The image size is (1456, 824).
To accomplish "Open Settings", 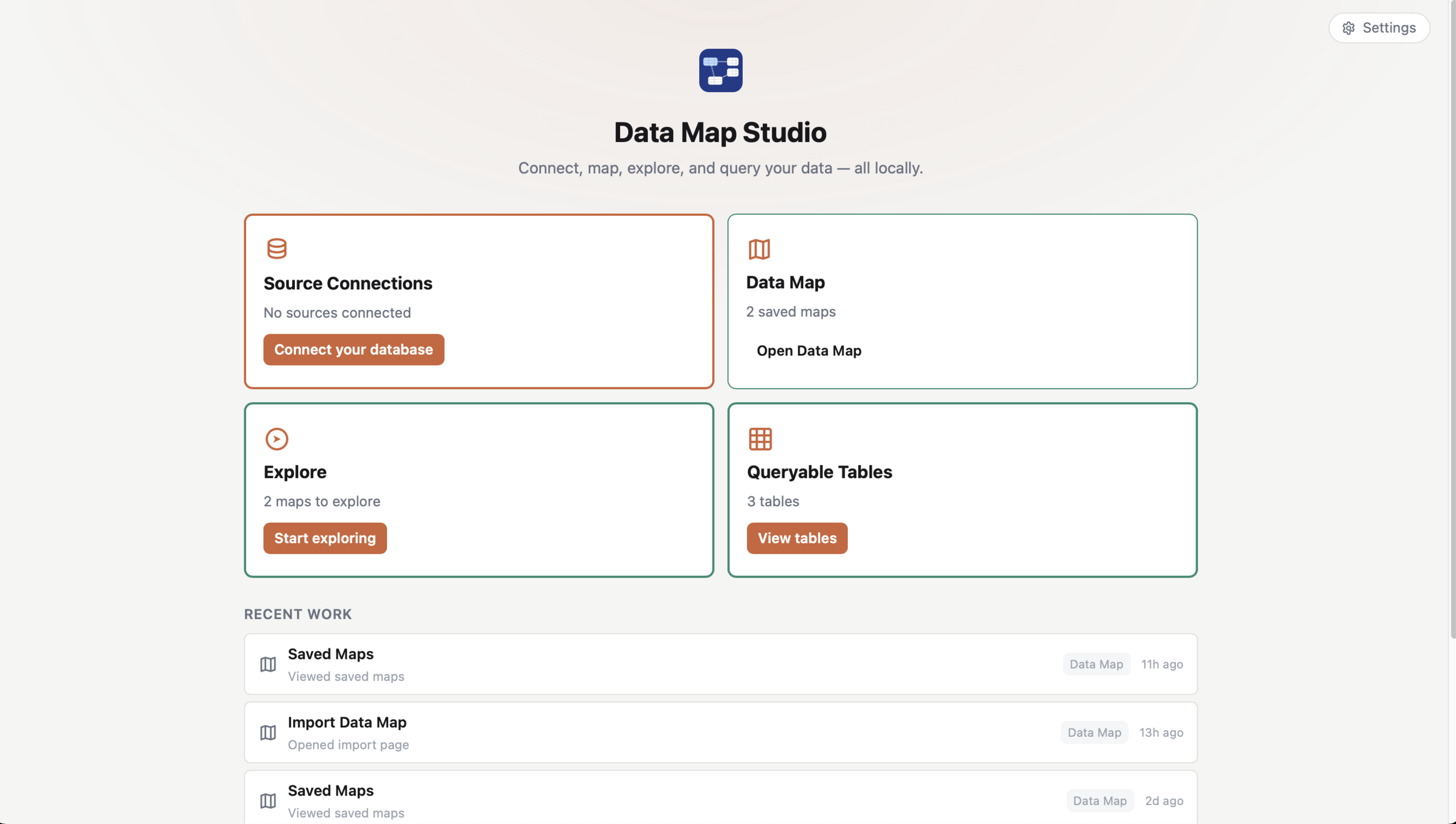I will (x=1379, y=28).
